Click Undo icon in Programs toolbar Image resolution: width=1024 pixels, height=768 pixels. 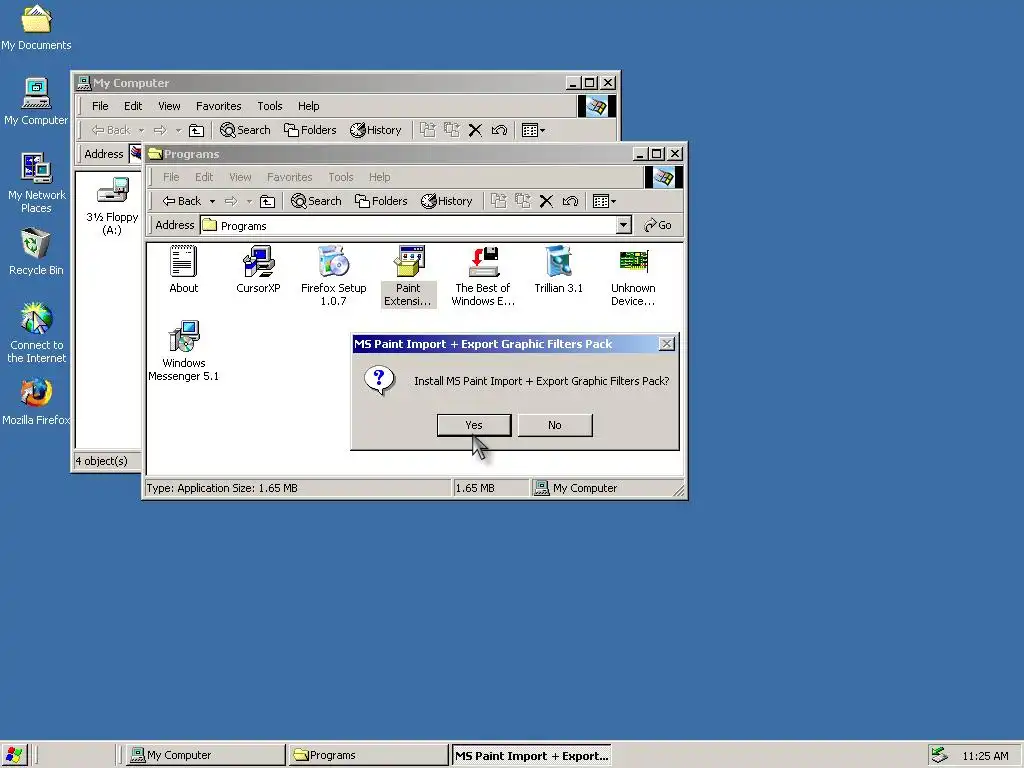click(x=570, y=201)
